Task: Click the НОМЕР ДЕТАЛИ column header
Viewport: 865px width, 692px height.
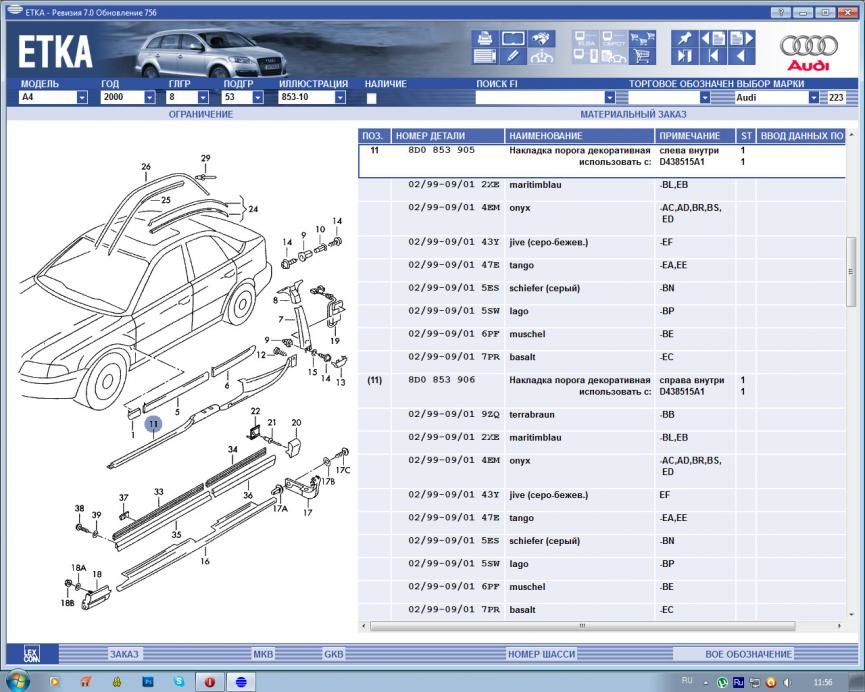Action: (x=448, y=136)
